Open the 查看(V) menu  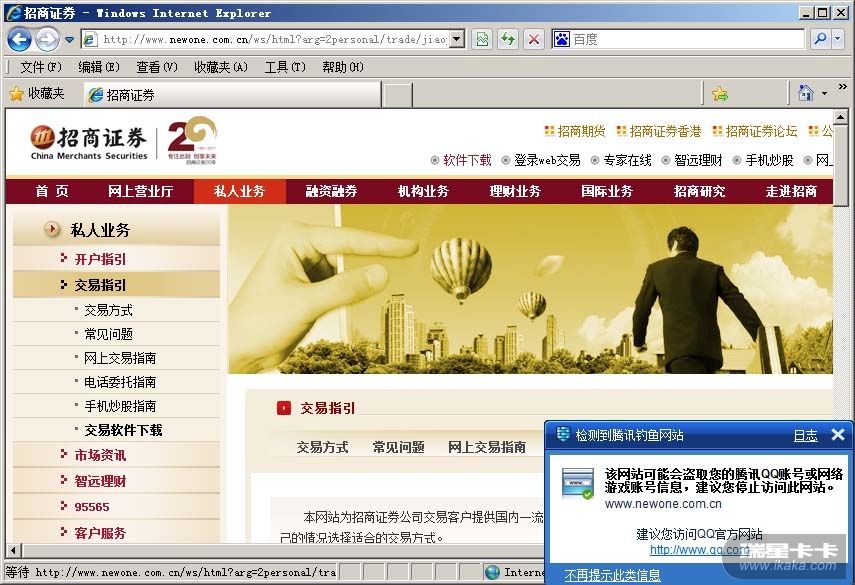[x=156, y=67]
